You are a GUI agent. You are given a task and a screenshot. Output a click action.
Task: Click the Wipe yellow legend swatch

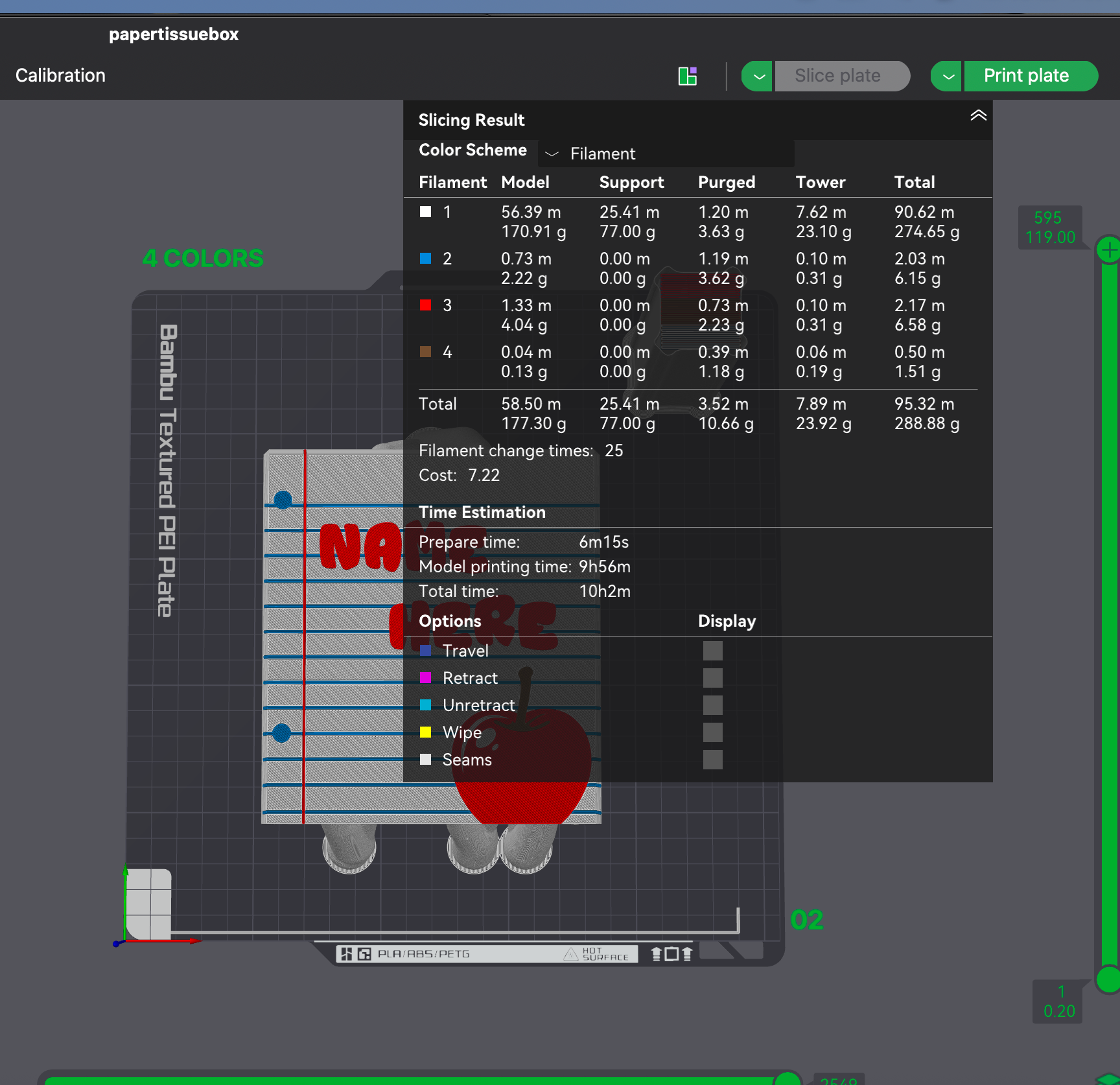point(425,732)
